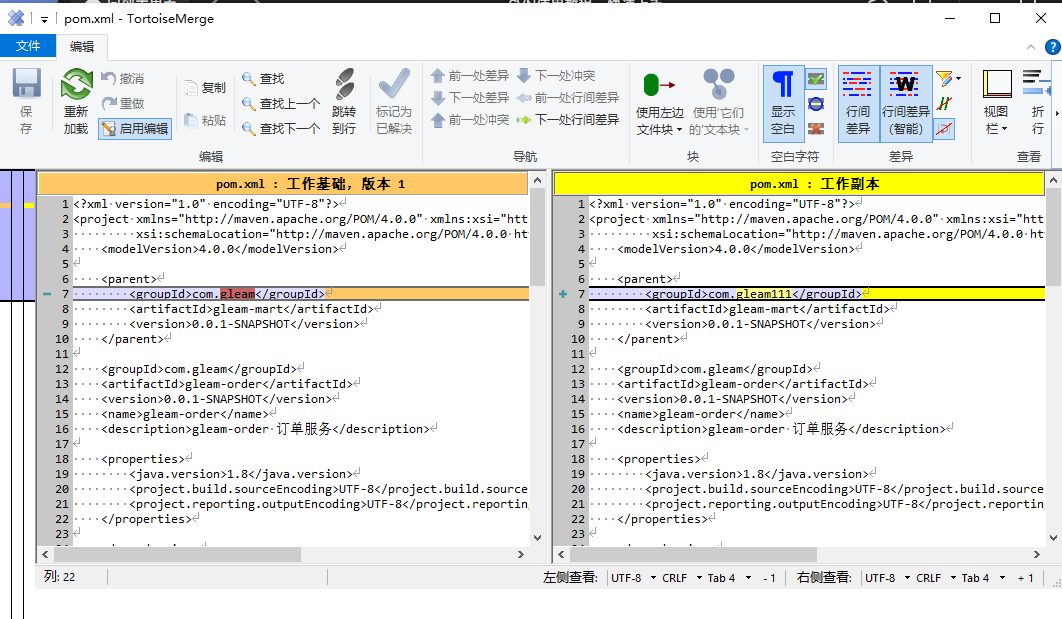1062x619 pixels.
Task: Click the 粘贴 (Paste) button
Action: pyautogui.click(x=205, y=120)
